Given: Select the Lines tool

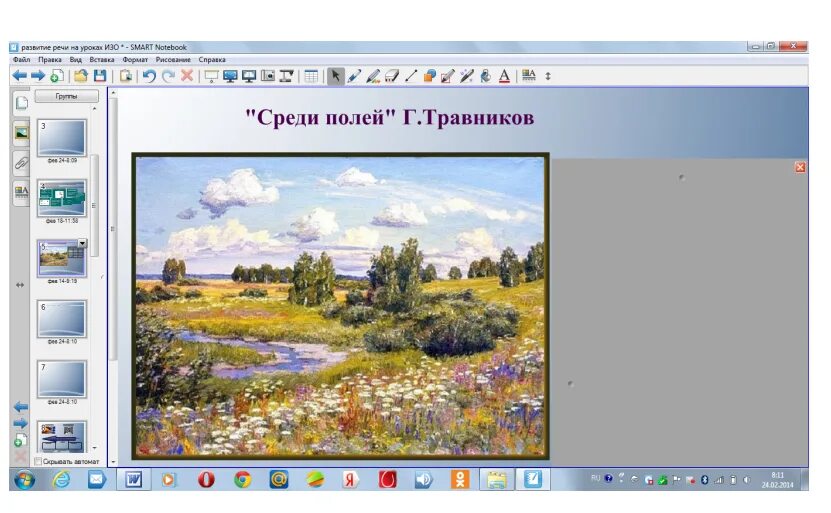Looking at the screenshot, I should [x=411, y=76].
